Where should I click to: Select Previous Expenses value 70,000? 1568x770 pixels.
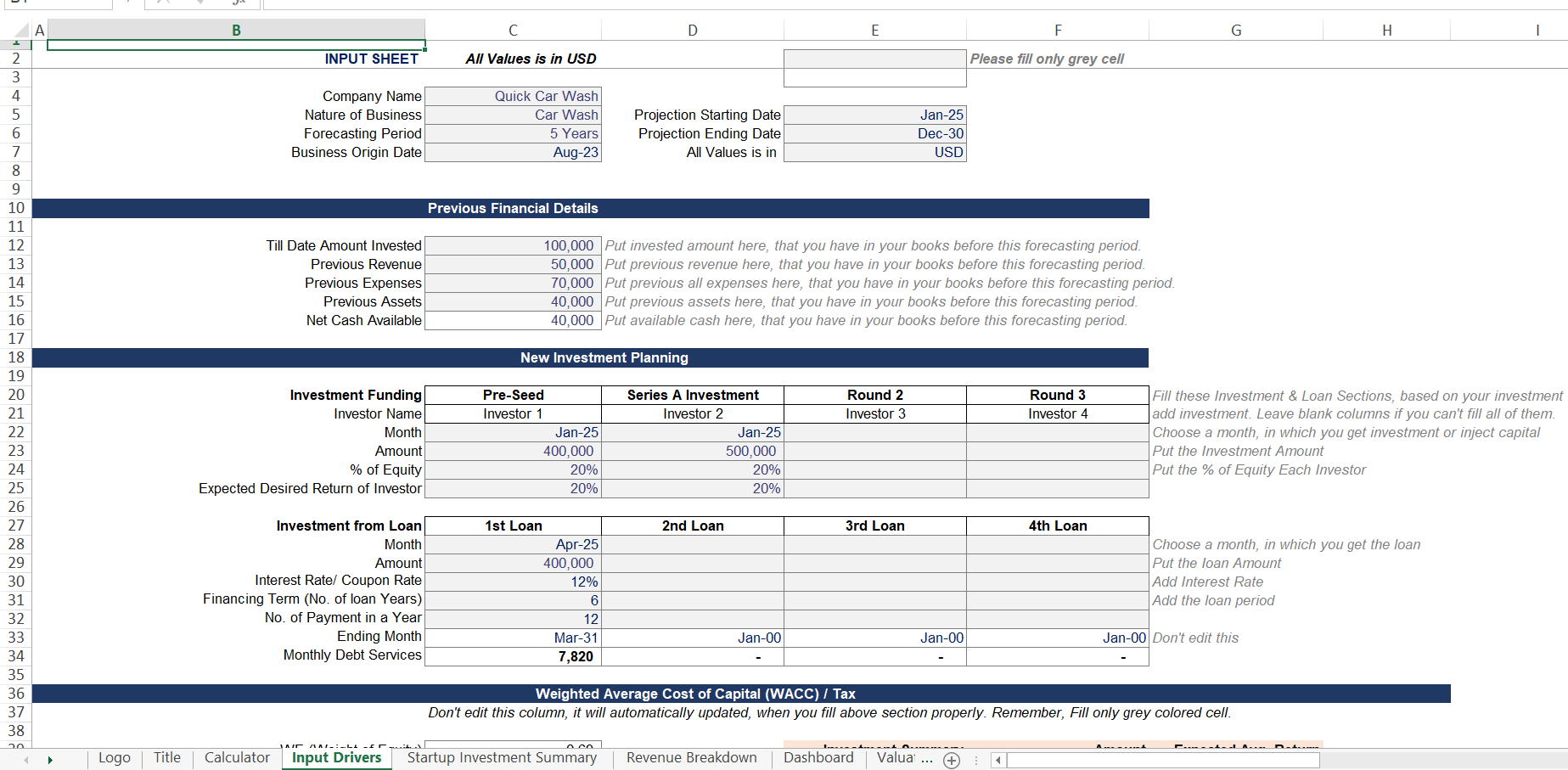coord(513,283)
